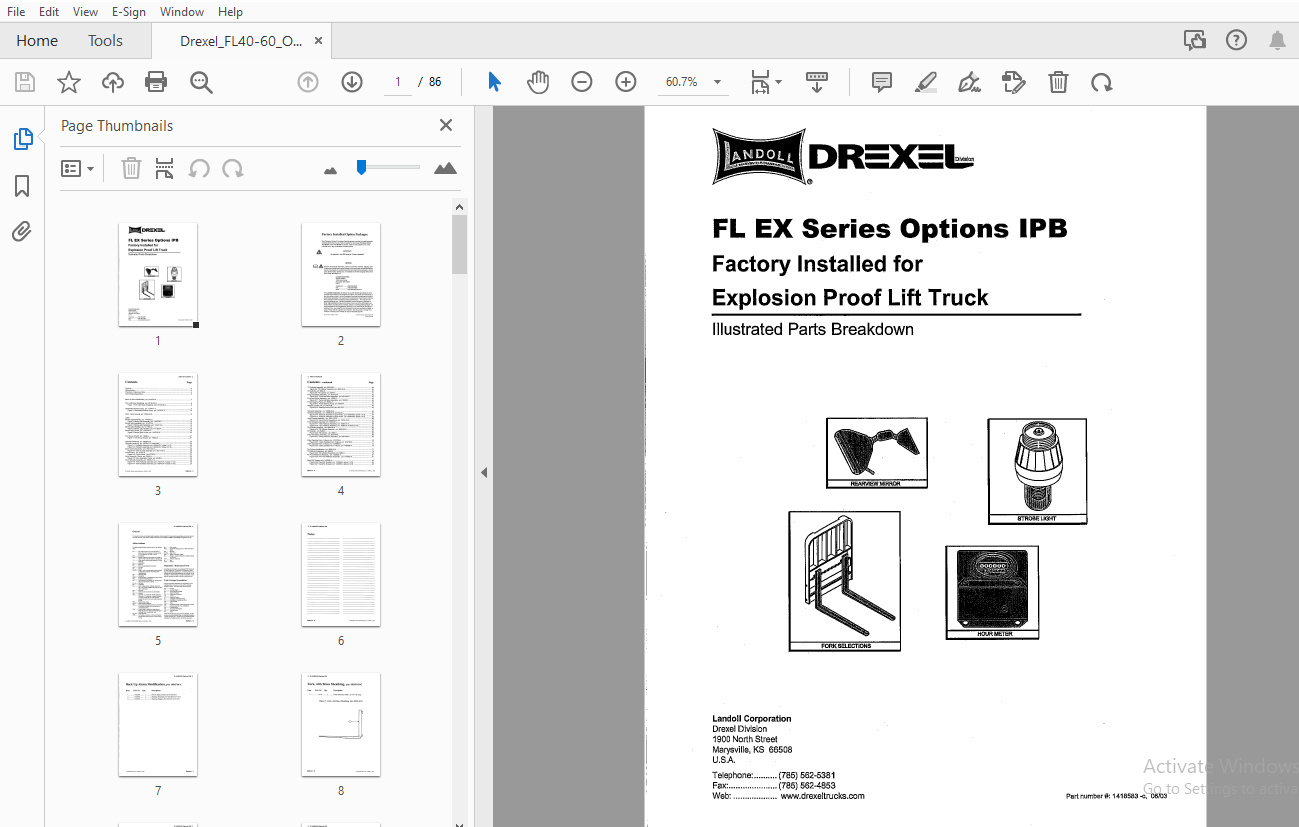1299x827 pixels.
Task: Open thumbnails options menu dropdown
Action: 78,169
